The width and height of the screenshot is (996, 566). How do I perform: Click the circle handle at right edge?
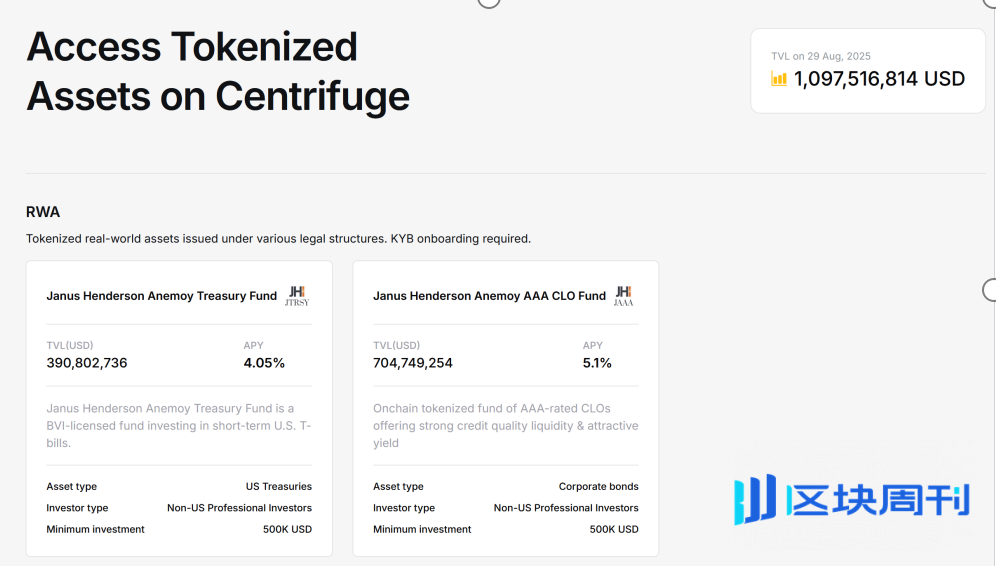(x=989, y=290)
